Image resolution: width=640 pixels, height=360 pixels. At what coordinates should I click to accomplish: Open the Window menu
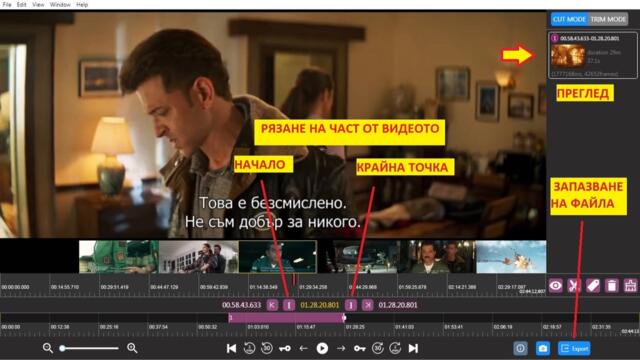[60, 4]
